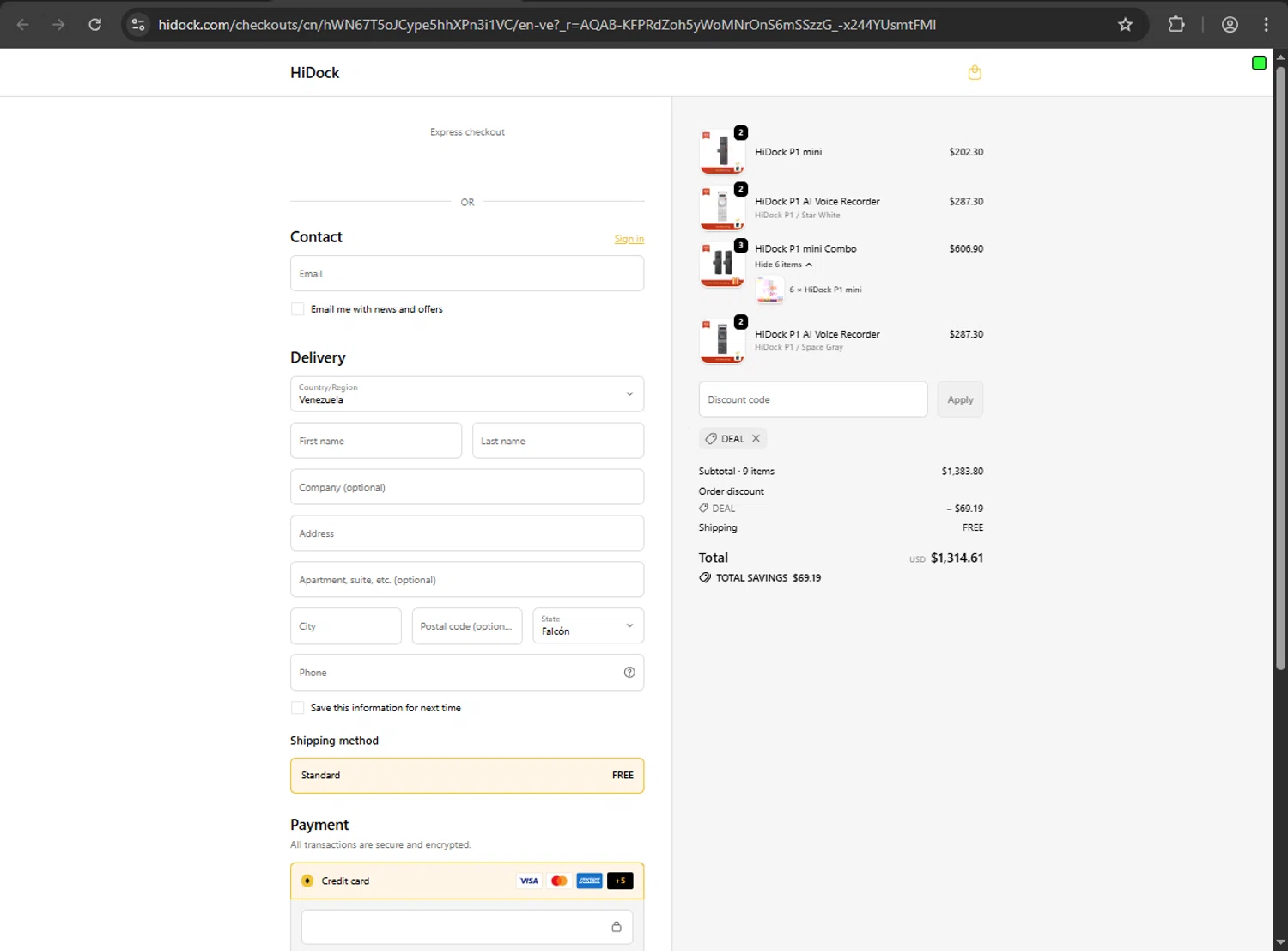Viewport: 1288px width, 951px height.
Task: Bookmark this page with the star icon
Action: [x=1125, y=25]
